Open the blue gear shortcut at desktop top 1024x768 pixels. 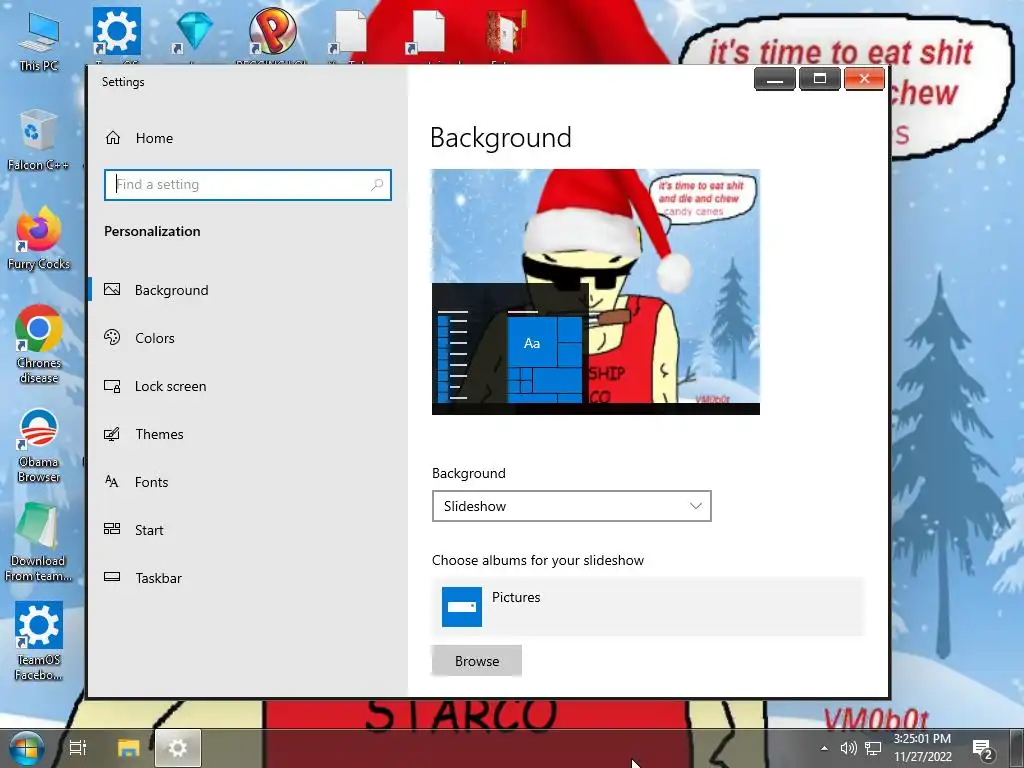tap(116, 31)
